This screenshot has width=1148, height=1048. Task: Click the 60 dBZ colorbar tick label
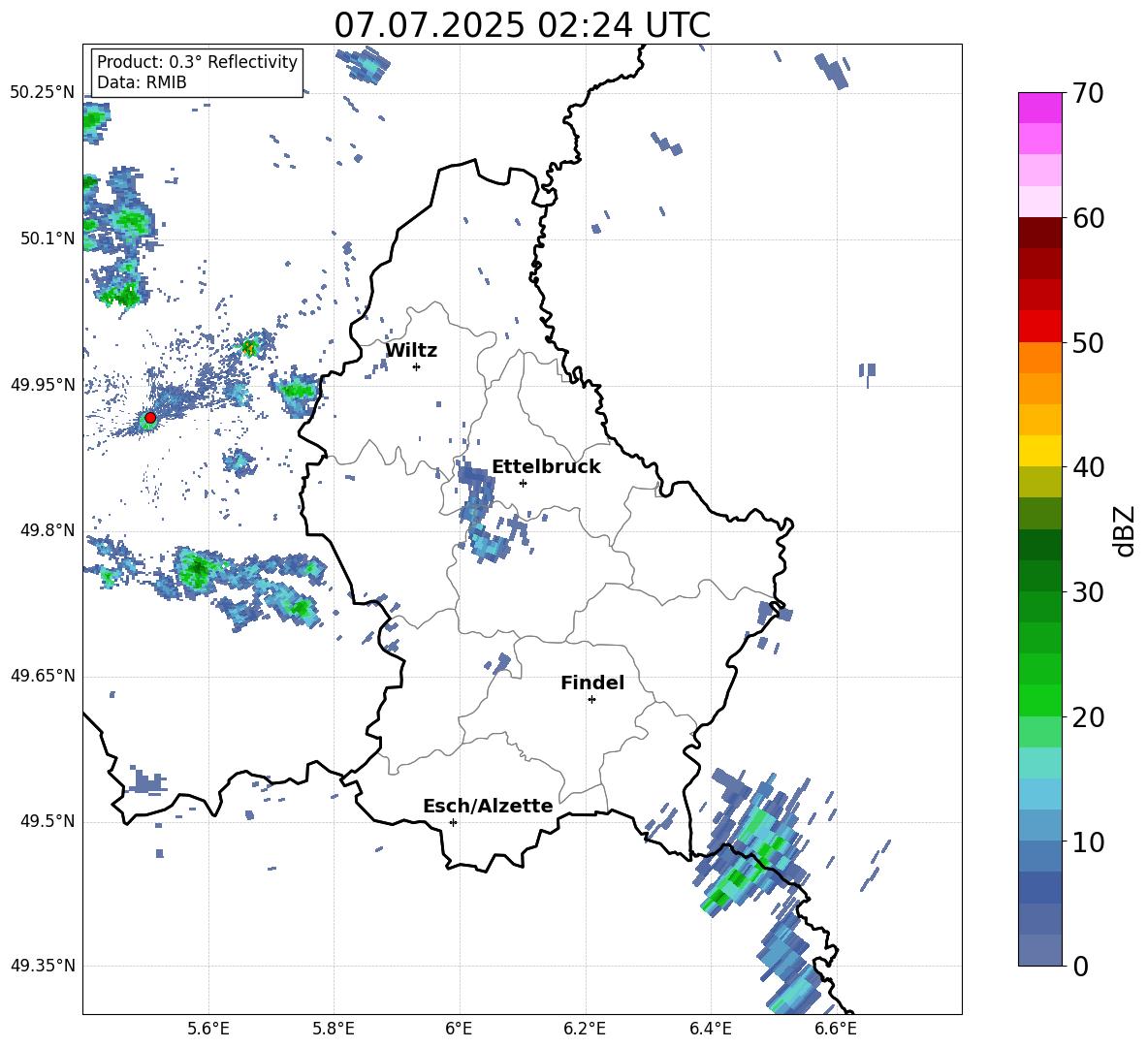1088,217
